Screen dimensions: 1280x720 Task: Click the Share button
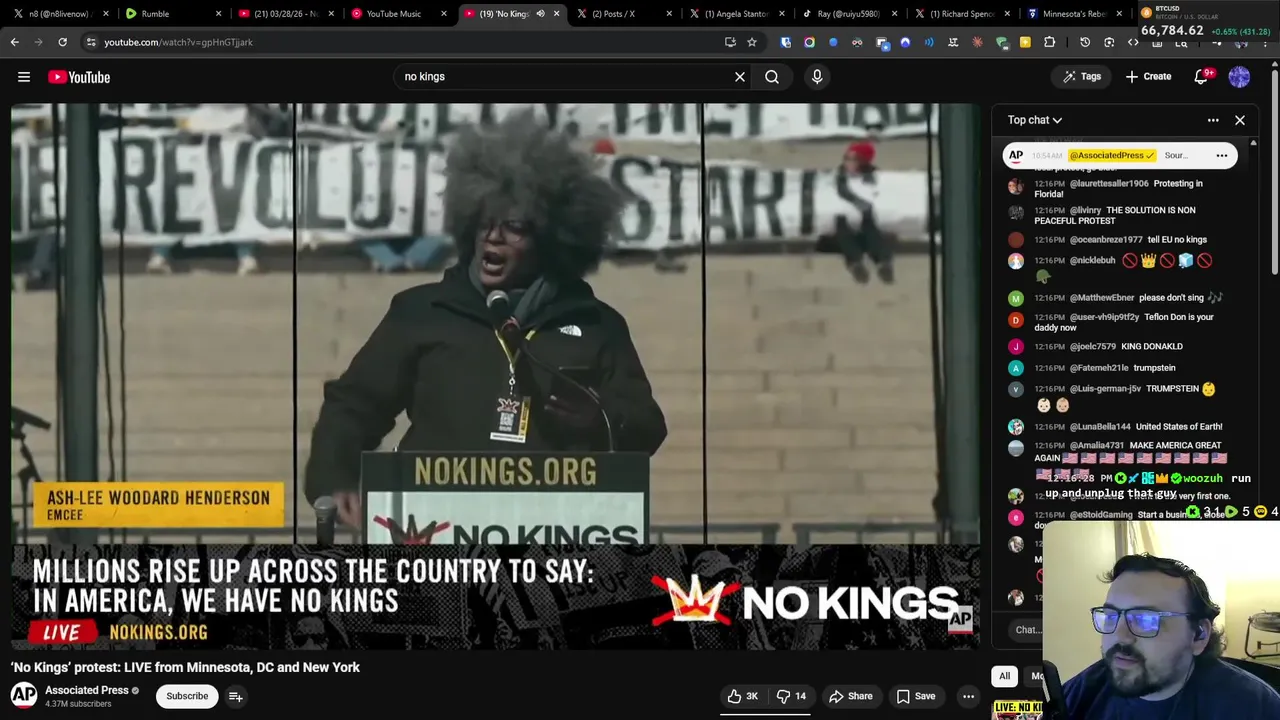[850, 696]
